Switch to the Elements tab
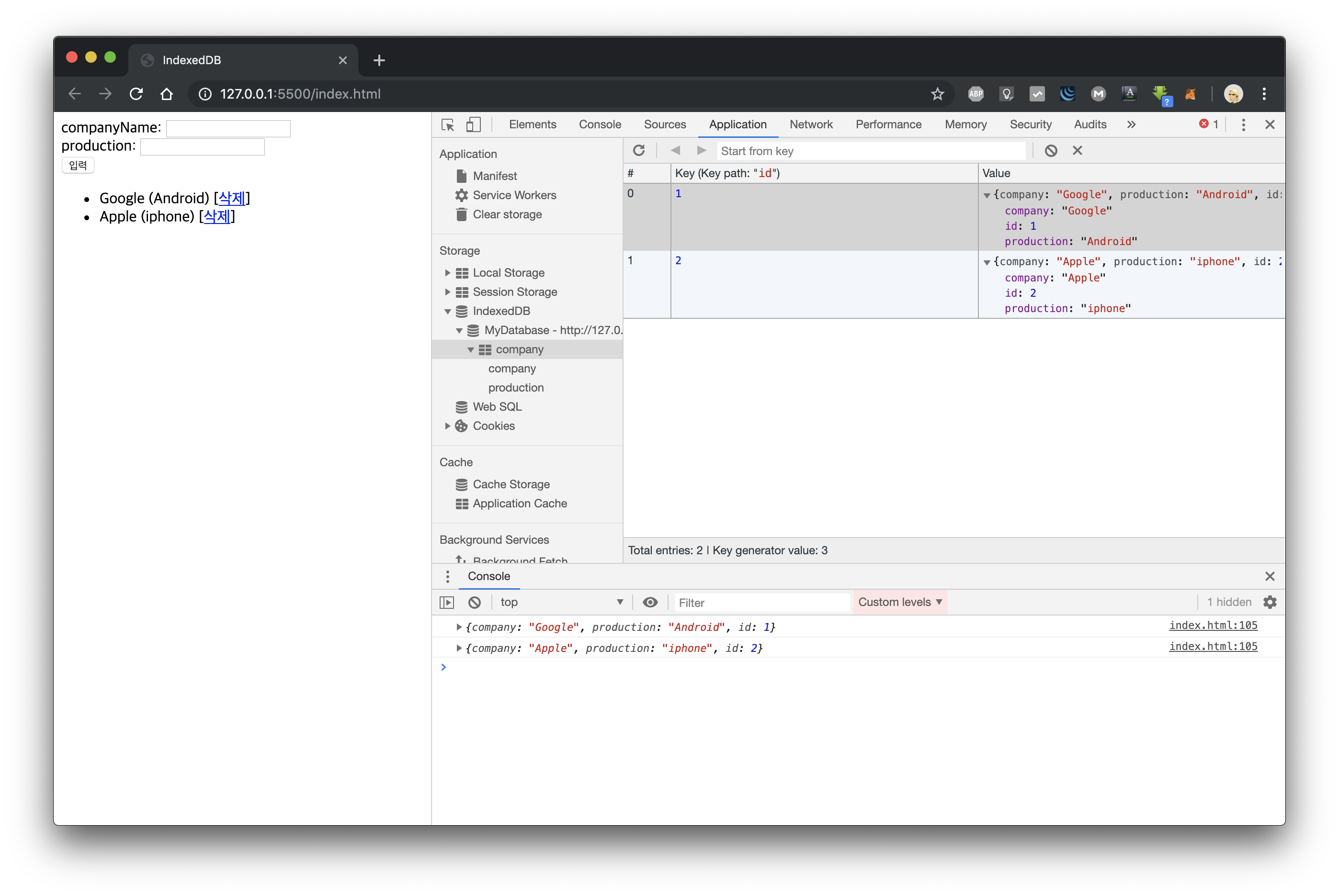Image resolution: width=1339 pixels, height=896 pixels. click(x=532, y=124)
